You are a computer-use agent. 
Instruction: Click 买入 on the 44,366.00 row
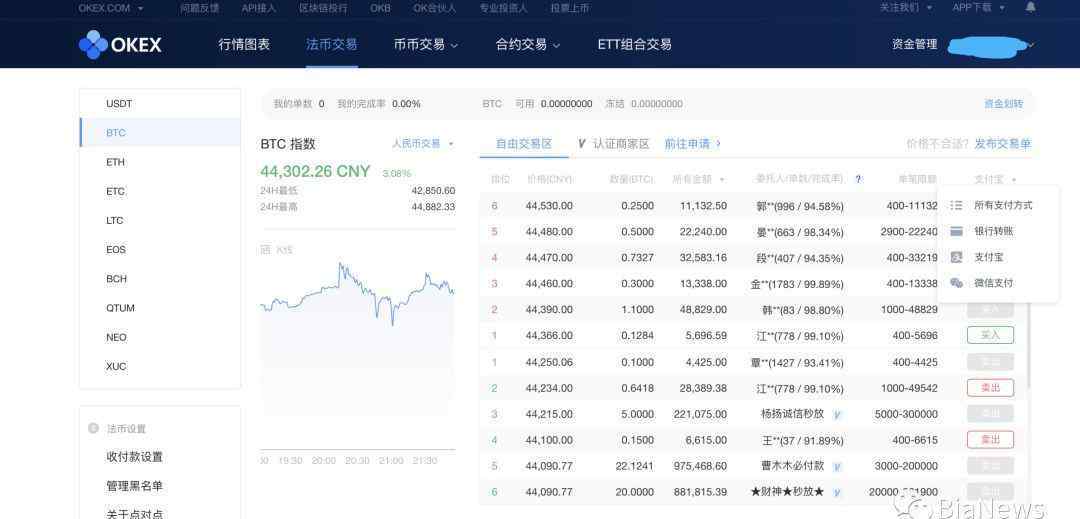point(990,335)
